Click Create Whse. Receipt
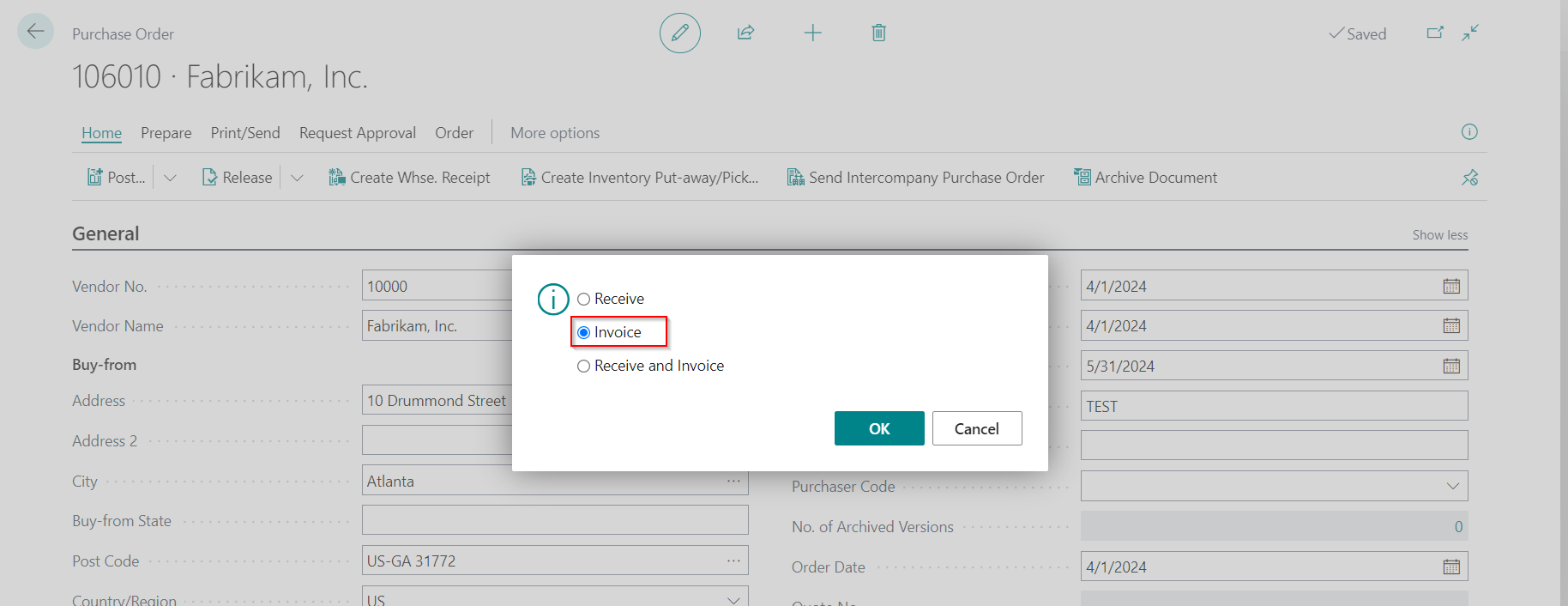Image resolution: width=1568 pixels, height=606 pixels. pos(409,178)
